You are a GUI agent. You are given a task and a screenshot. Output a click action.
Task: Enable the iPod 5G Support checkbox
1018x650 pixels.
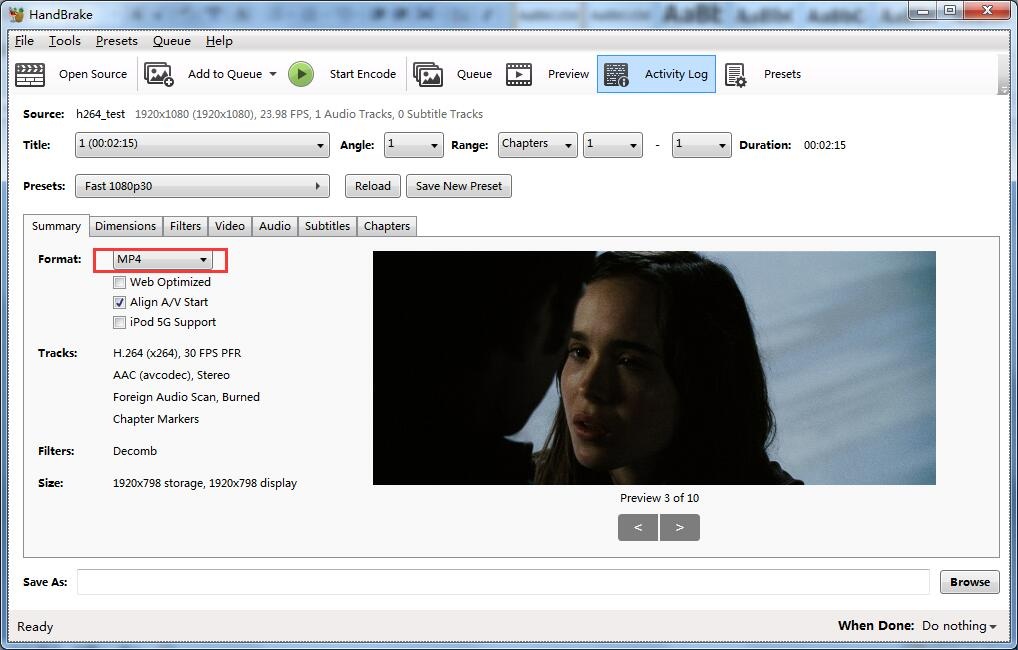point(119,323)
